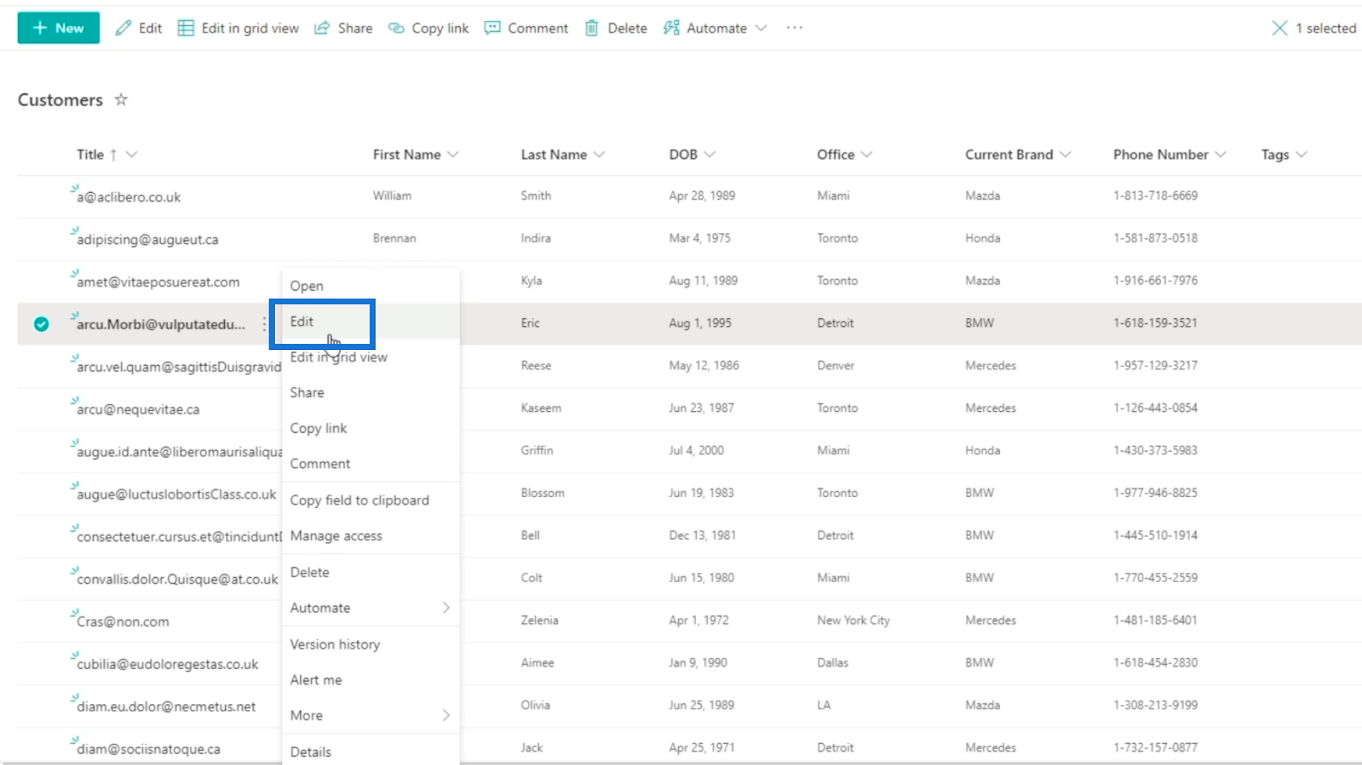Open the arcu@nequevitae.ca item

point(138,410)
